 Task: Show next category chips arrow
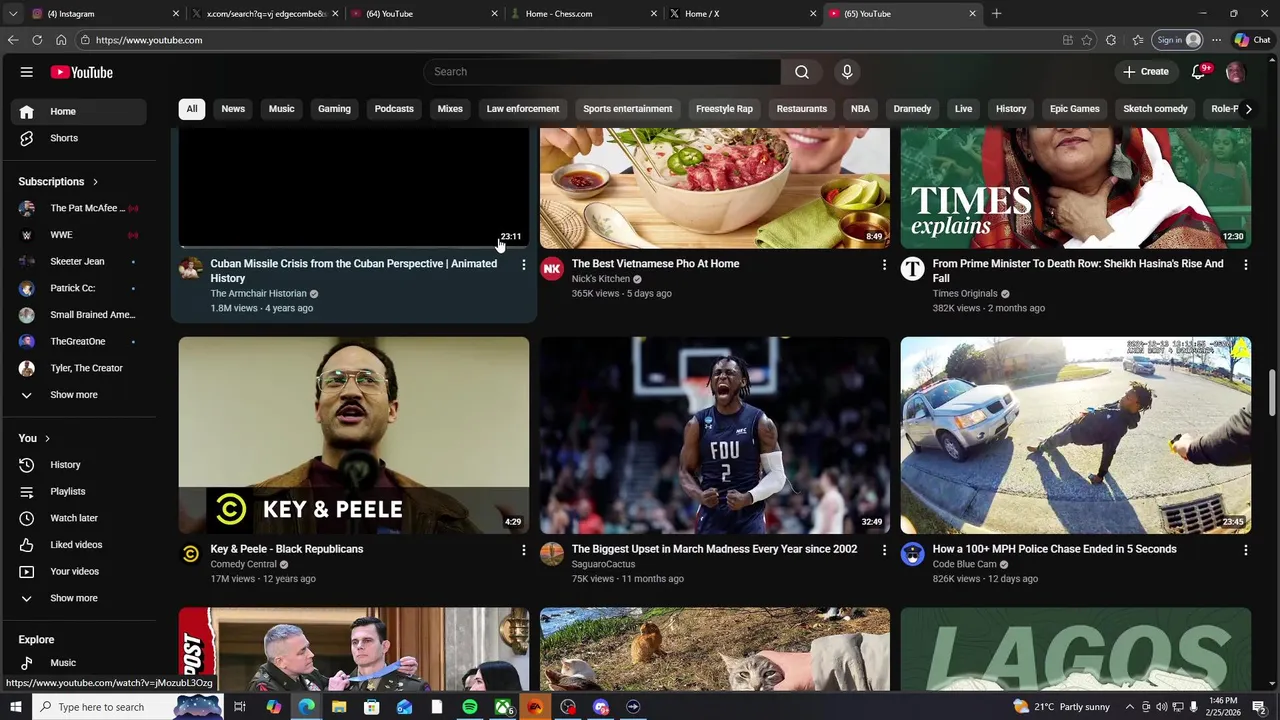click(x=1248, y=109)
